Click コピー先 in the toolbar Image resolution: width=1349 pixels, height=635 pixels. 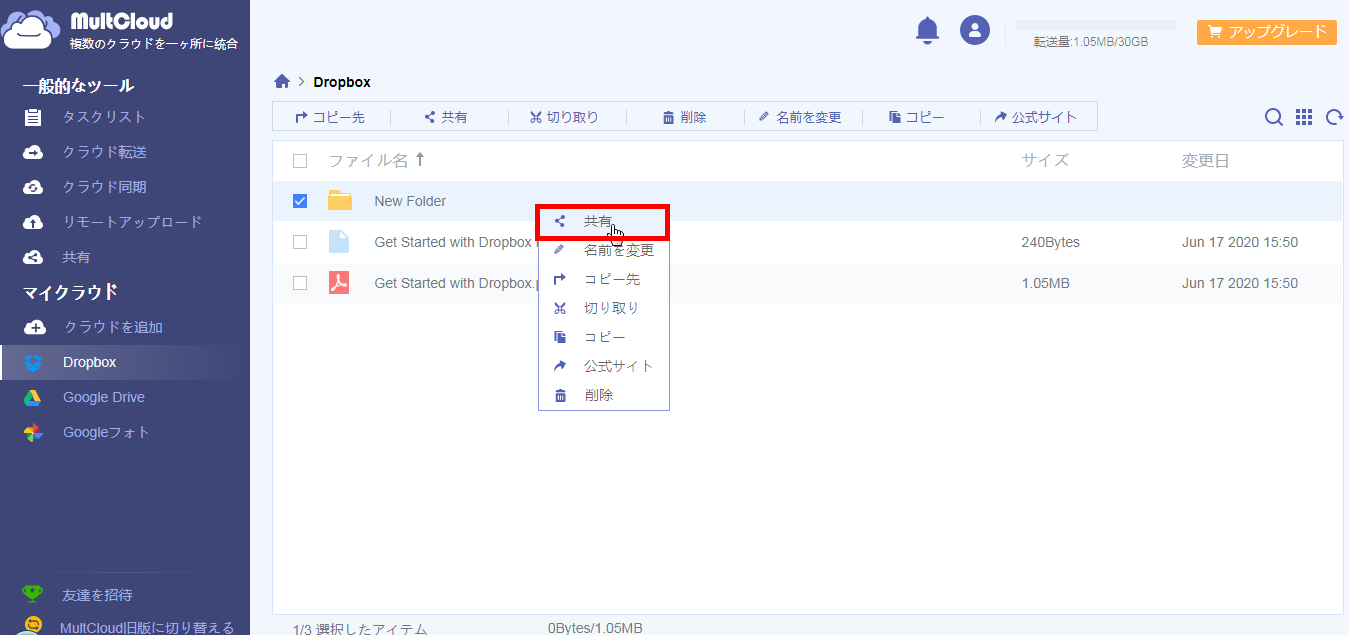coord(330,117)
